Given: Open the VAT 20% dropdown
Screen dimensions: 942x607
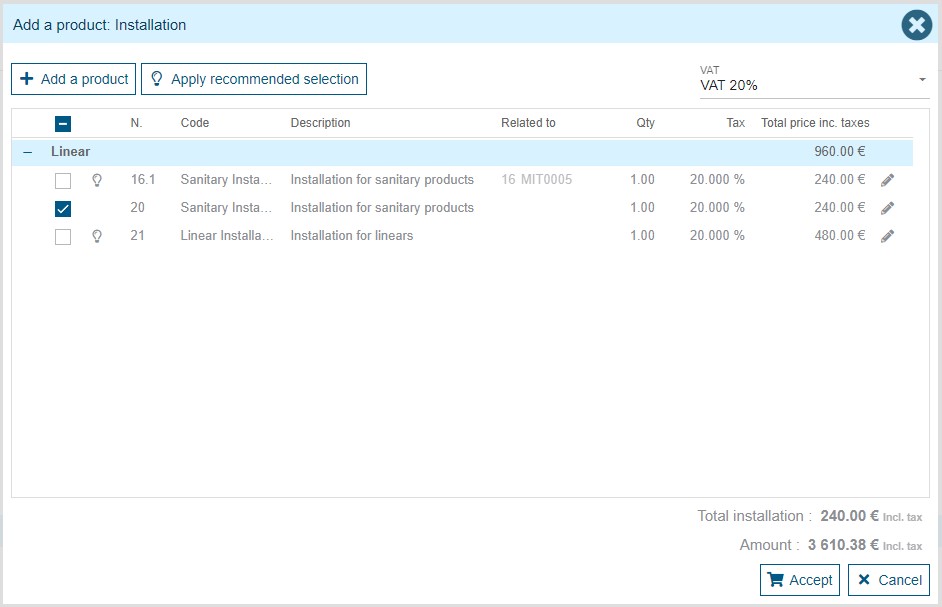Looking at the screenshot, I should click(813, 80).
